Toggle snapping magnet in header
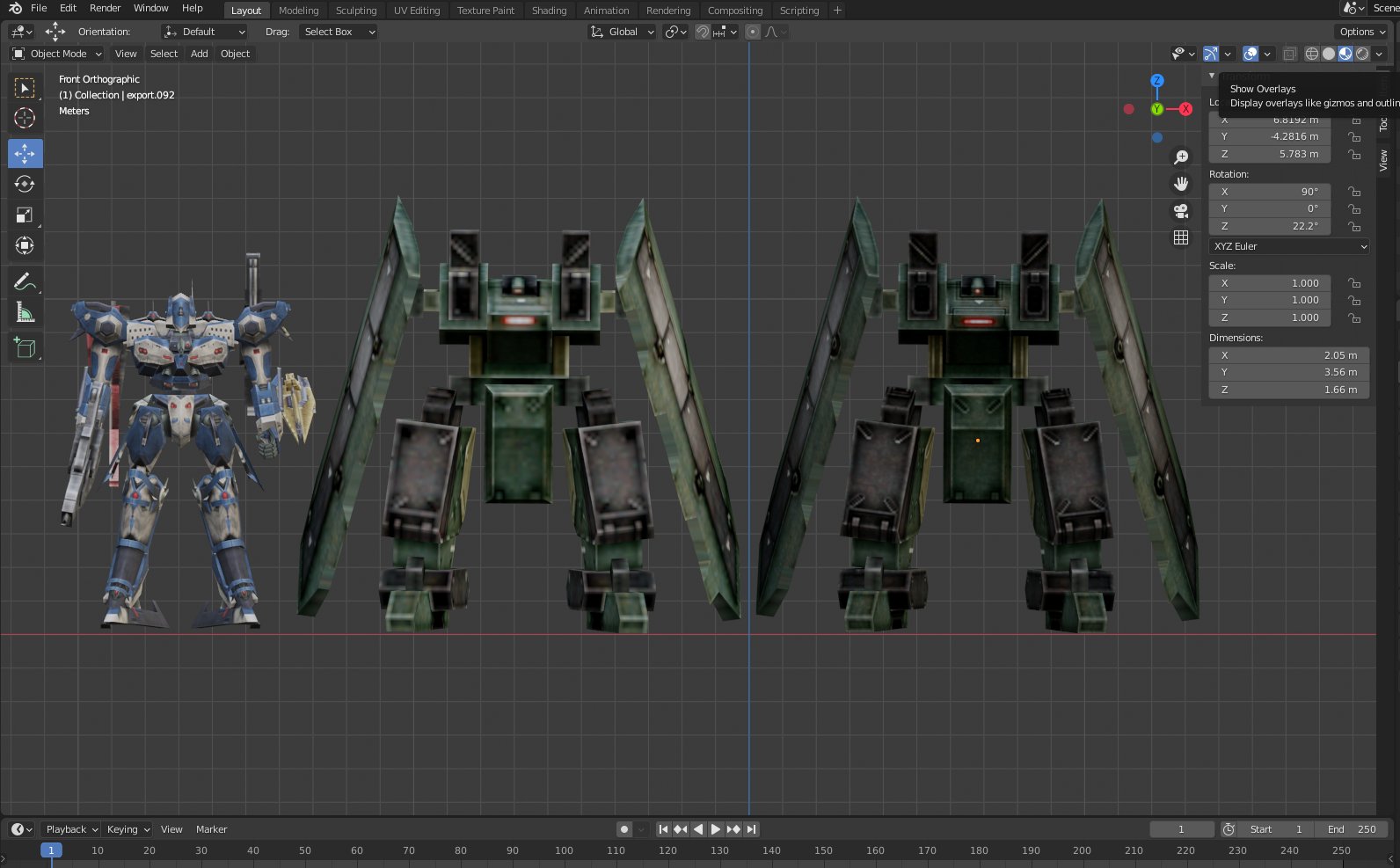This screenshot has width=1400, height=868. tap(702, 32)
